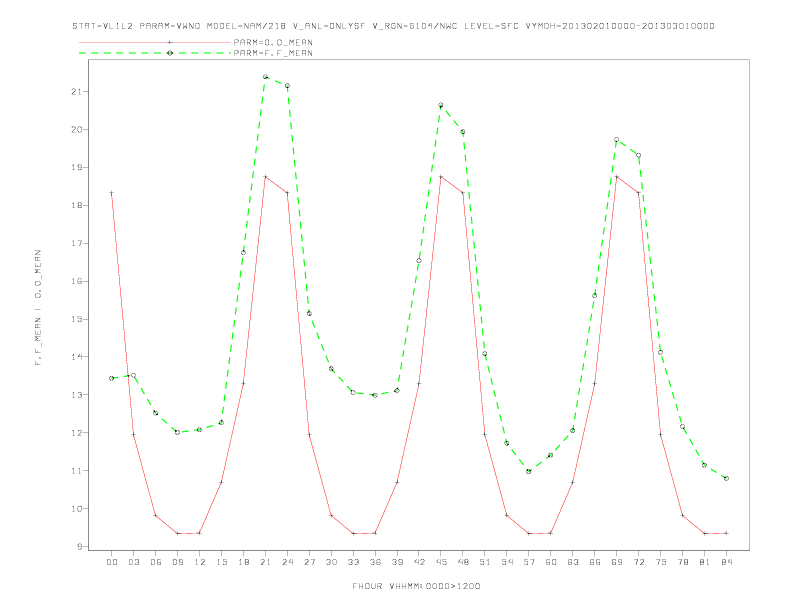Click x-axis tick label 60
The image size is (792, 612).
(551, 562)
